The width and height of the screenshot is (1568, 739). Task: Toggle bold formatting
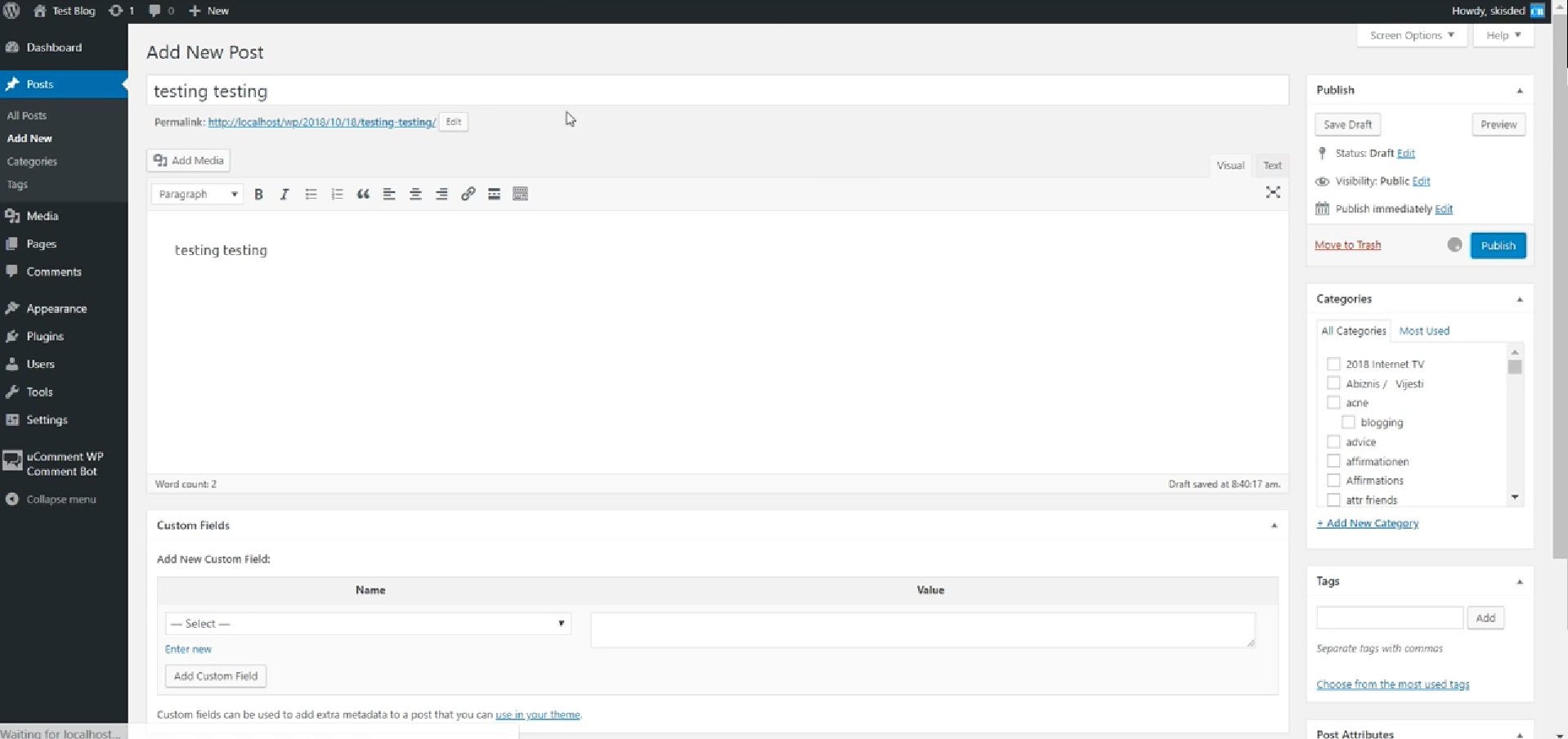[258, 194]
